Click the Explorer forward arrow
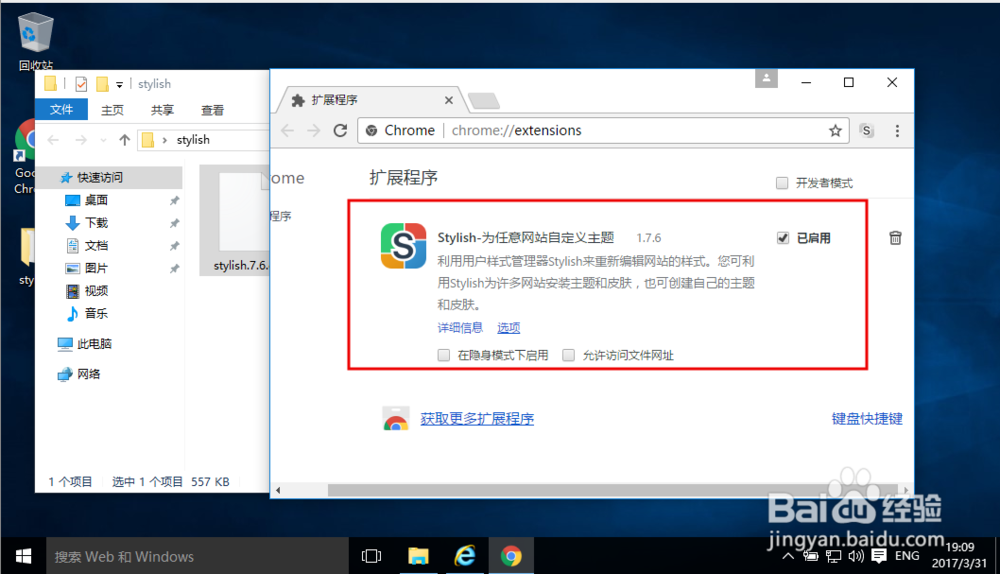 pos(80,140)
